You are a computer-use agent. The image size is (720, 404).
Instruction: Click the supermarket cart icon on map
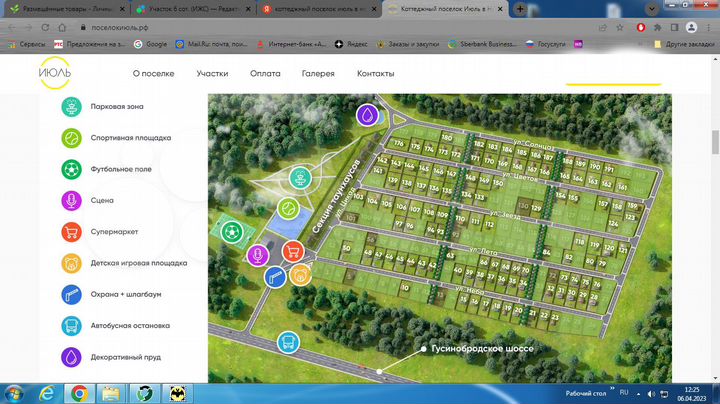click(x=275, y=252)
